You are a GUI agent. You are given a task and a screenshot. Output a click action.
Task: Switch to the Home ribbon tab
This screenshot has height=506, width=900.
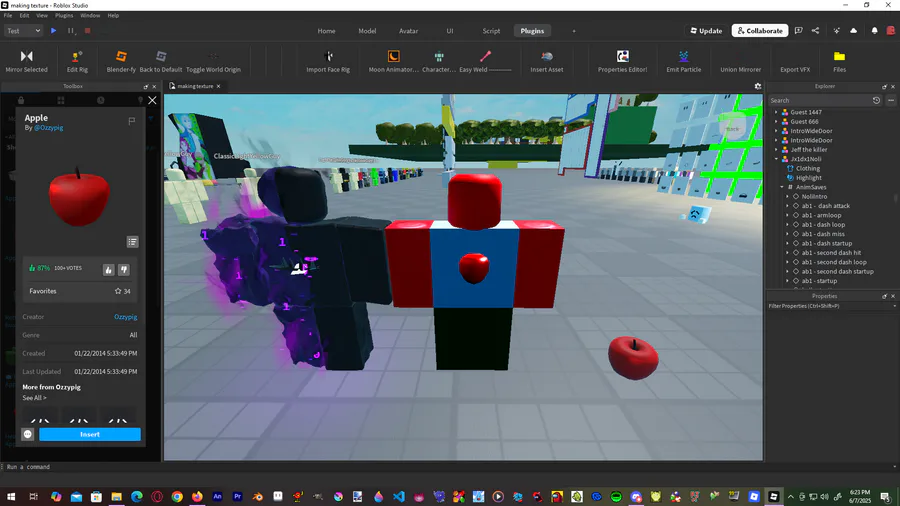click(327, 31)
